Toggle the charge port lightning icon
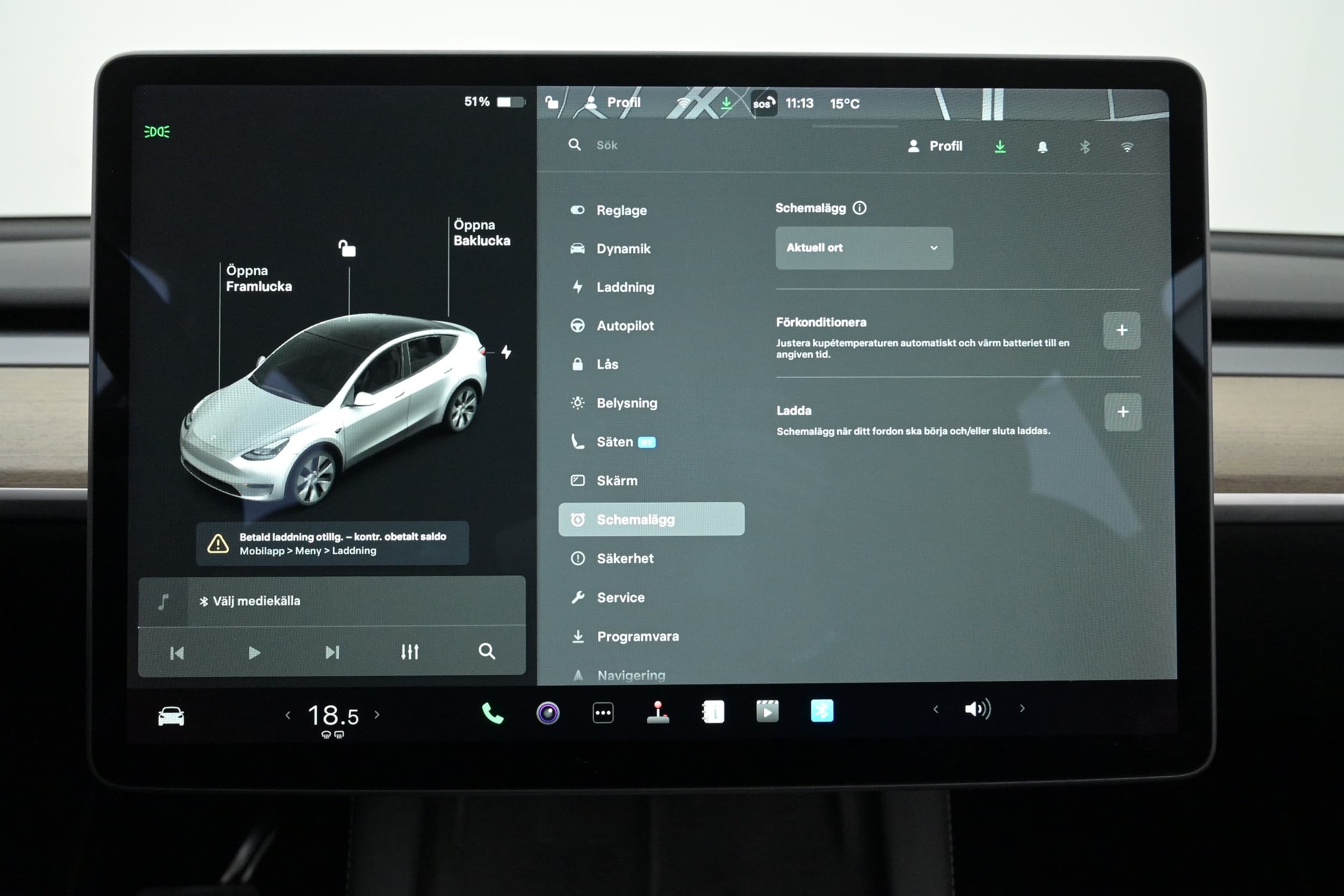Image resolution: width=1344 pixels, height=896 pixels. click(506, 352)
